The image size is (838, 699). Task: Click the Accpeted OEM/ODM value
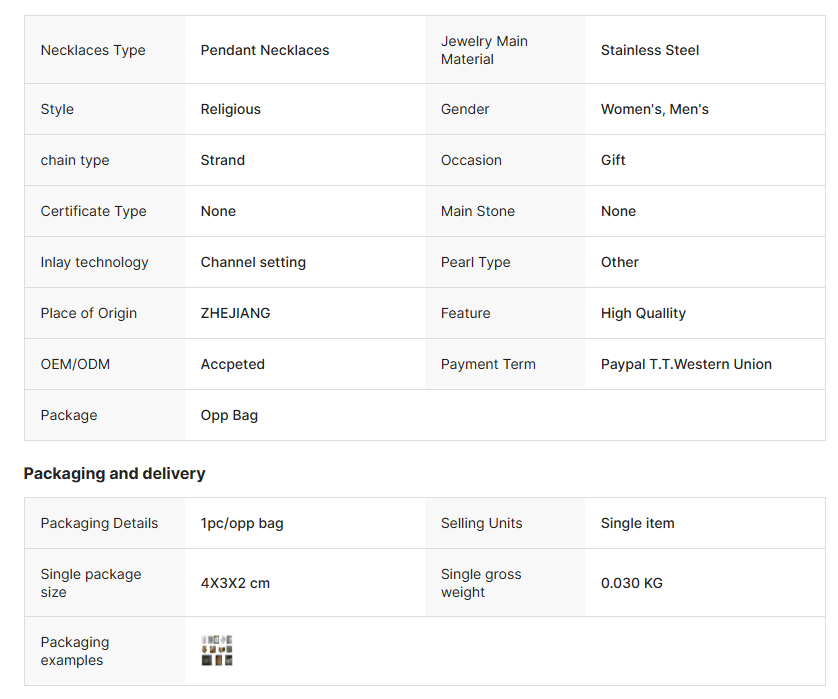[233, 364]
